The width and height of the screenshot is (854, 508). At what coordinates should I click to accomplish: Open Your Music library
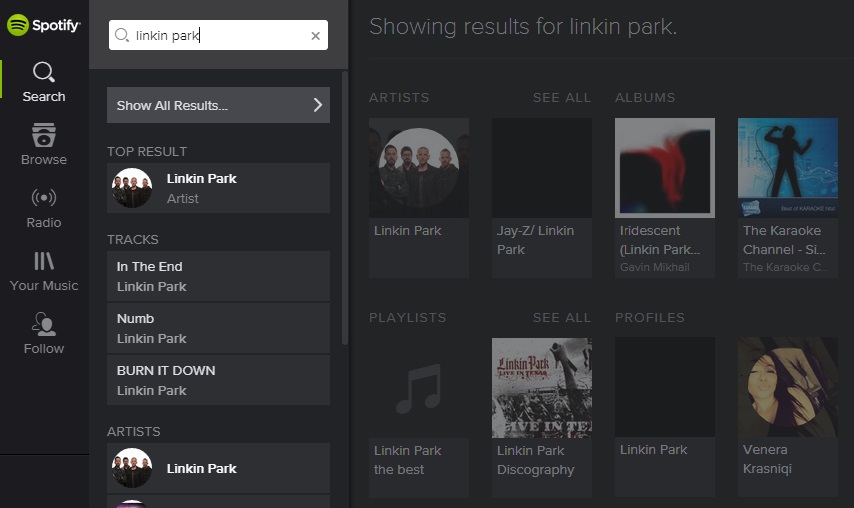coord(44,271)
